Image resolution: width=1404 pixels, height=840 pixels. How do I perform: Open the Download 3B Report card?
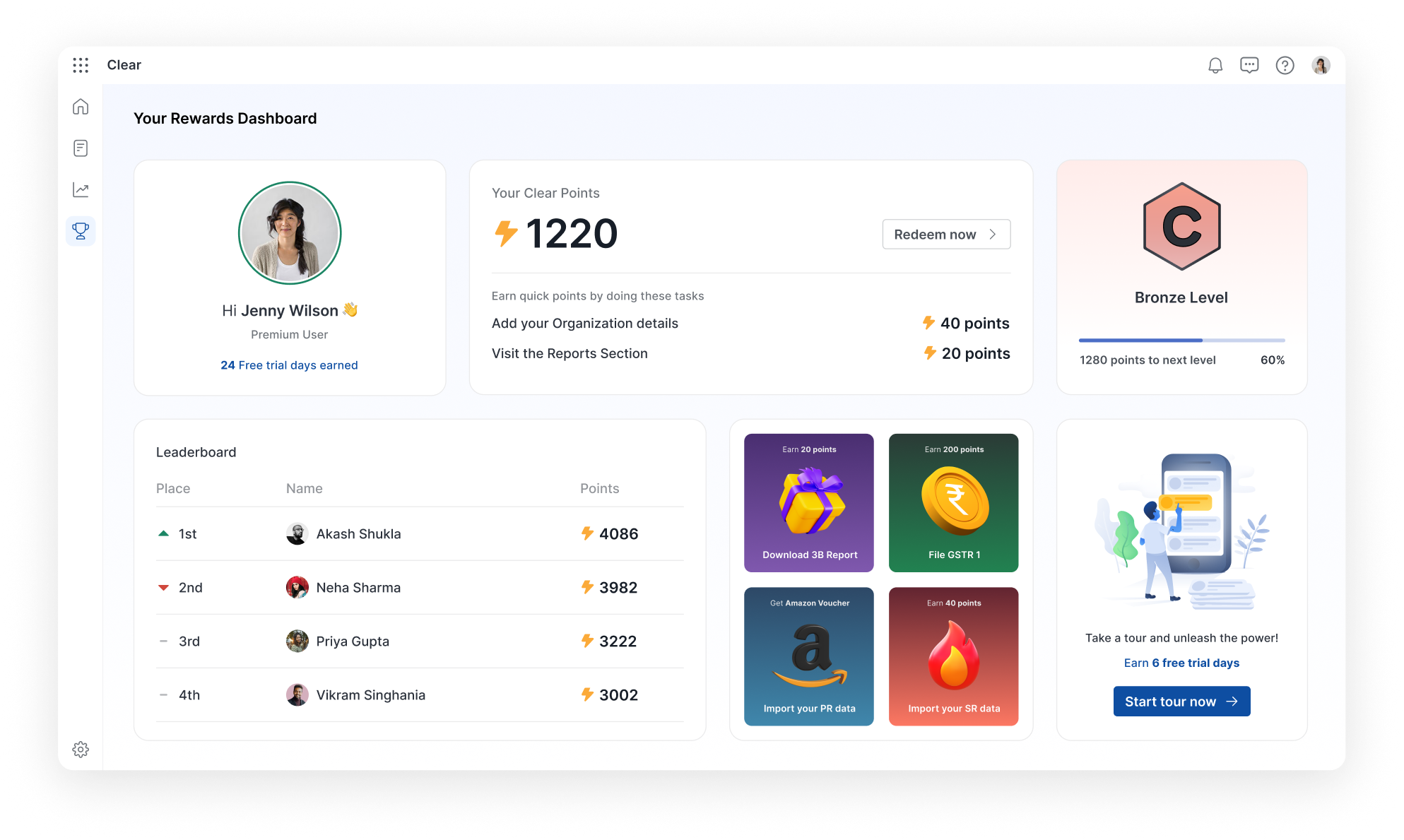(x=809, y=503)
